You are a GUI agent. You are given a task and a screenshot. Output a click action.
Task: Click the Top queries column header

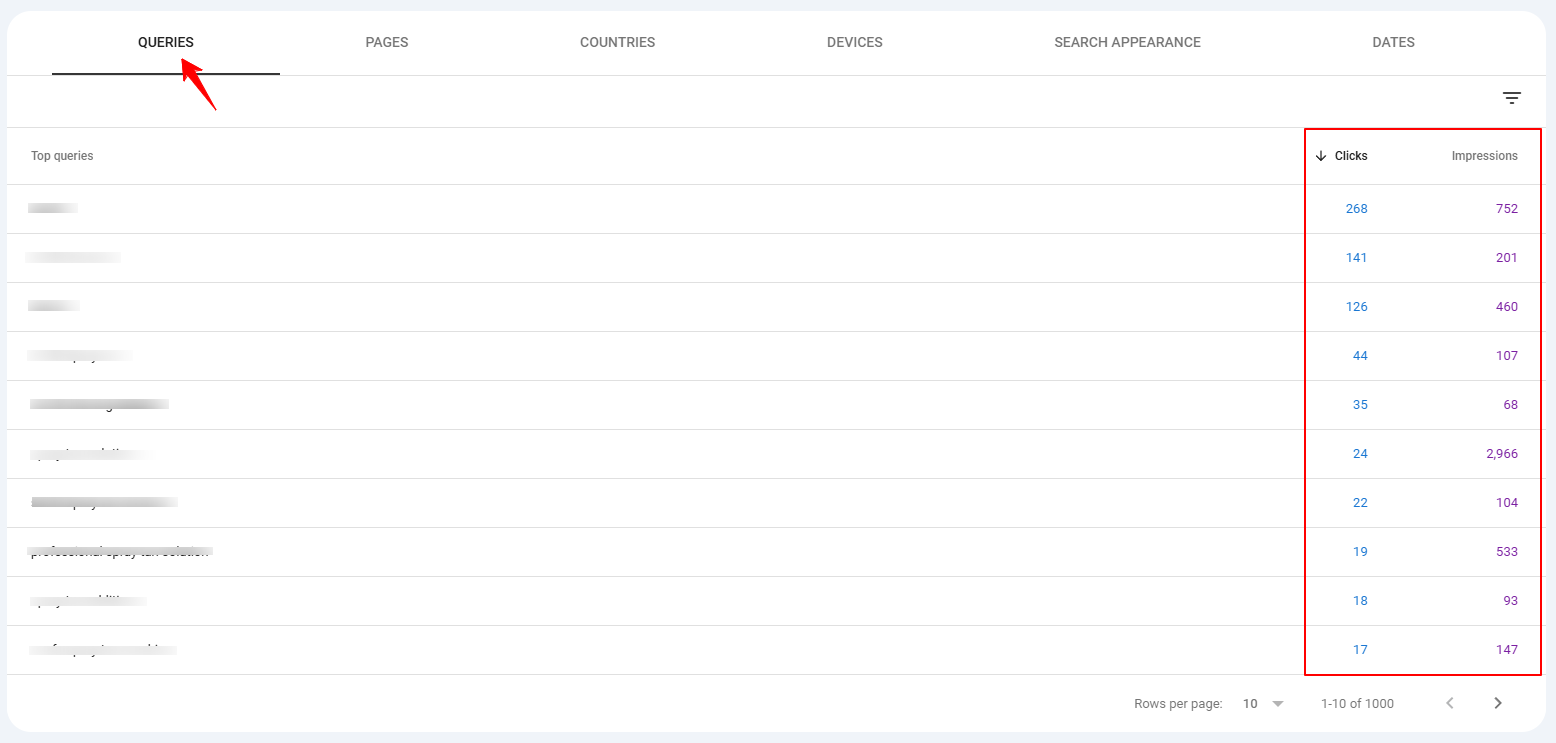(62, 156)
